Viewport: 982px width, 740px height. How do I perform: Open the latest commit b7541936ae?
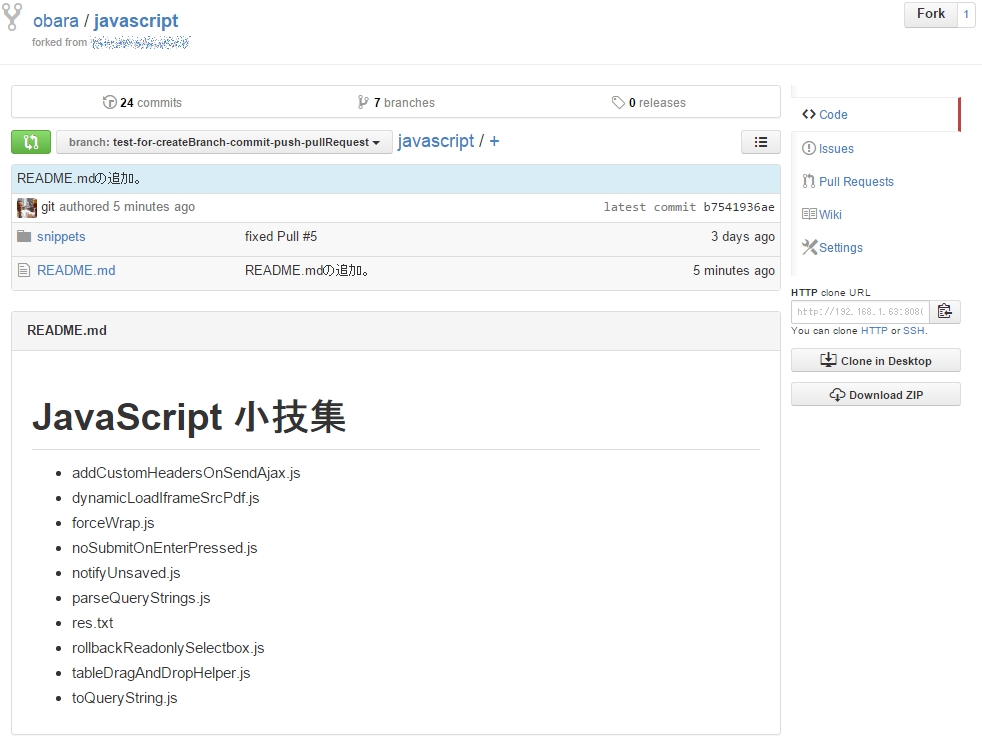739,207
